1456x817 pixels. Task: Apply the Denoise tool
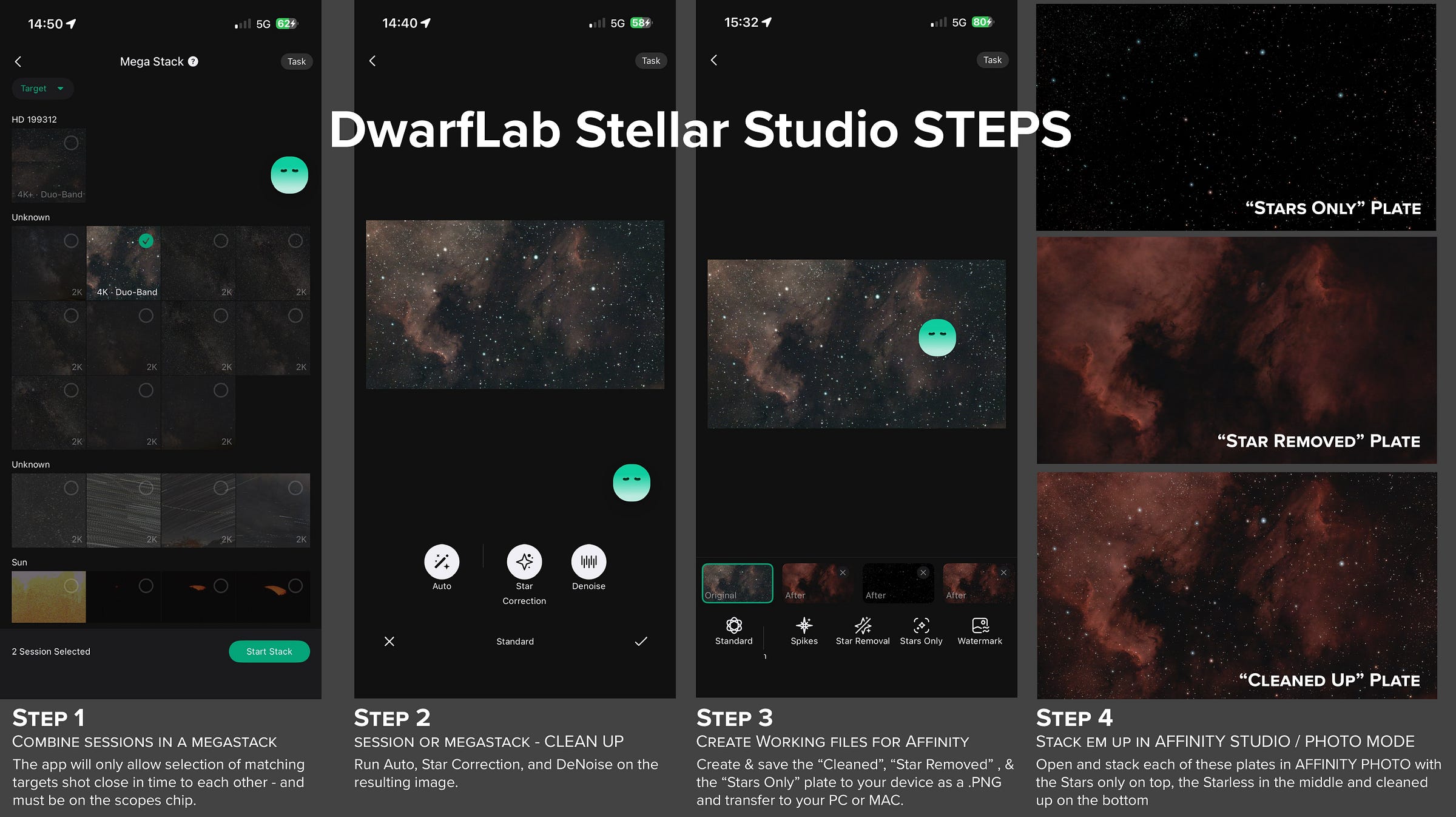[x=588, y=562]
